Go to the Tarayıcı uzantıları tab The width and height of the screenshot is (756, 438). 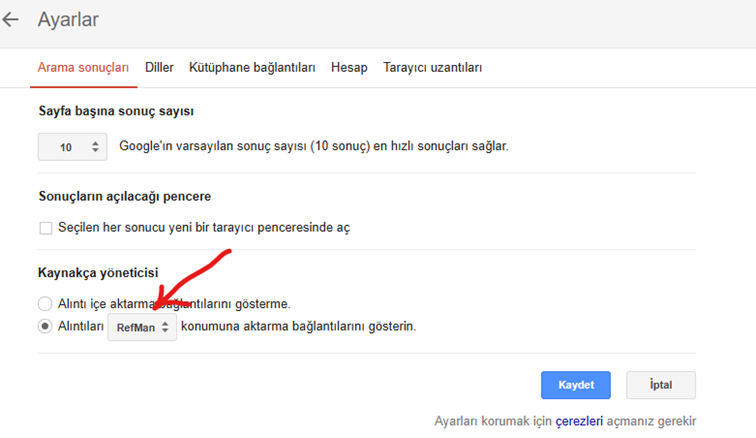[433, 68]
